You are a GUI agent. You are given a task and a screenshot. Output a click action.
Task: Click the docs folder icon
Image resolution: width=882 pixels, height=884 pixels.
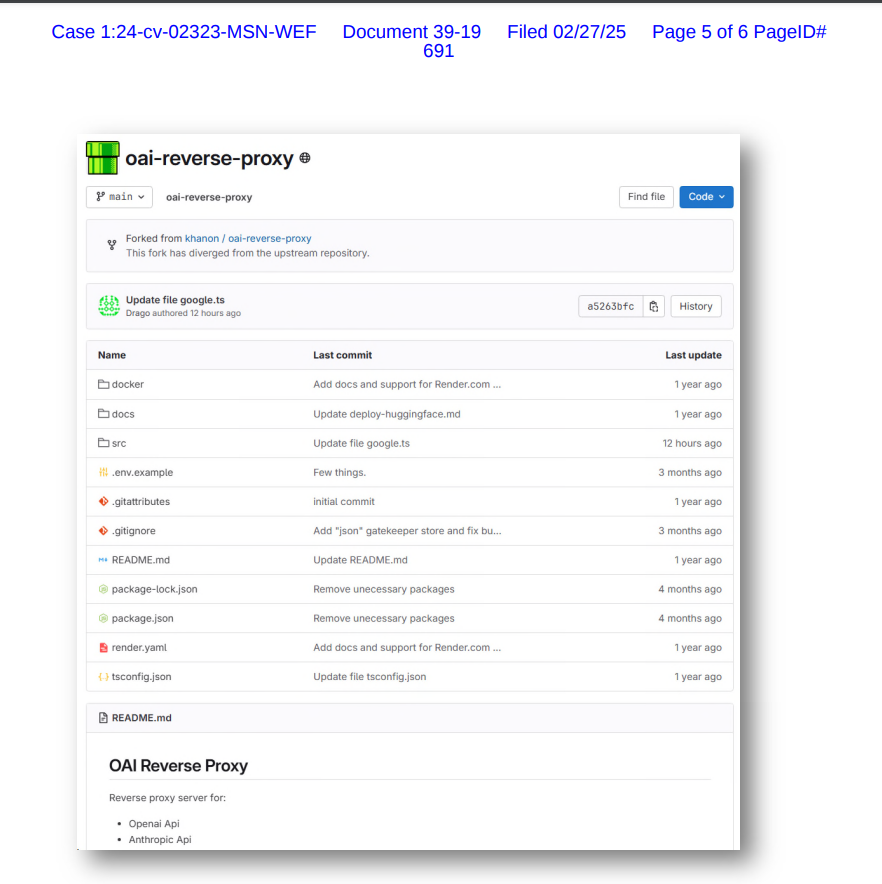click(103, 413)
